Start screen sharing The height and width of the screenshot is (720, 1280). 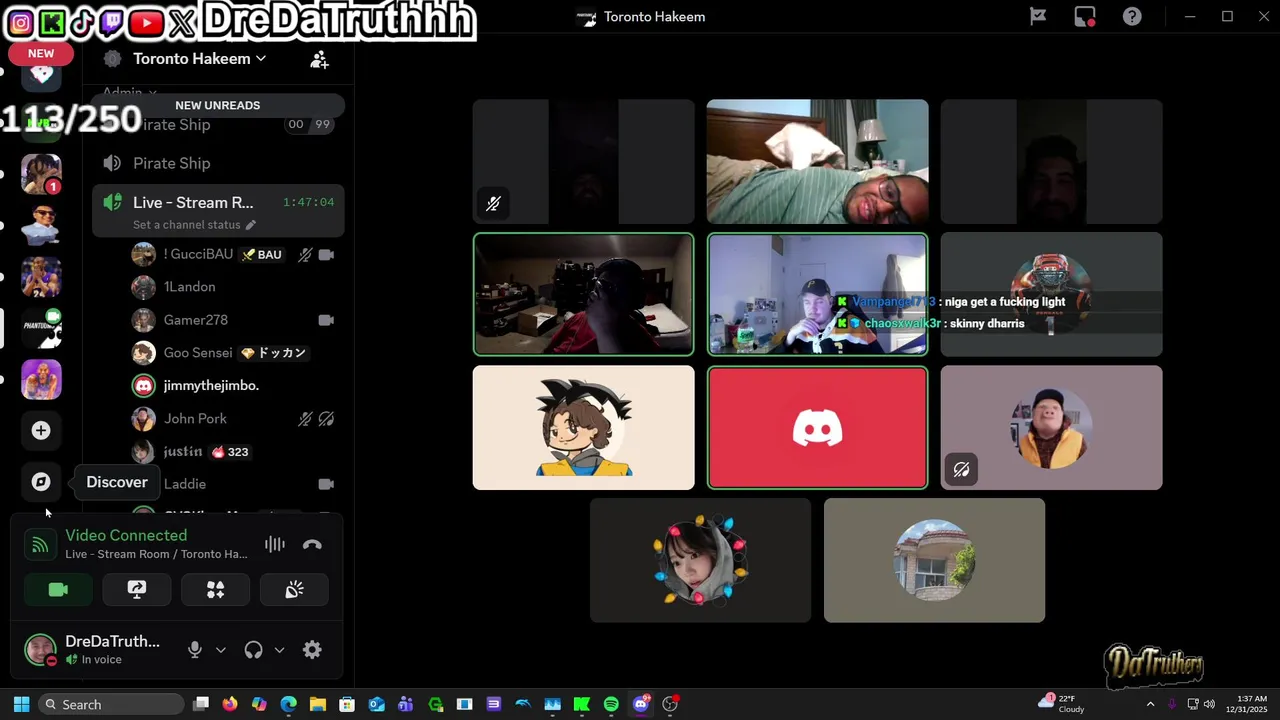click(x=137, y=590)
